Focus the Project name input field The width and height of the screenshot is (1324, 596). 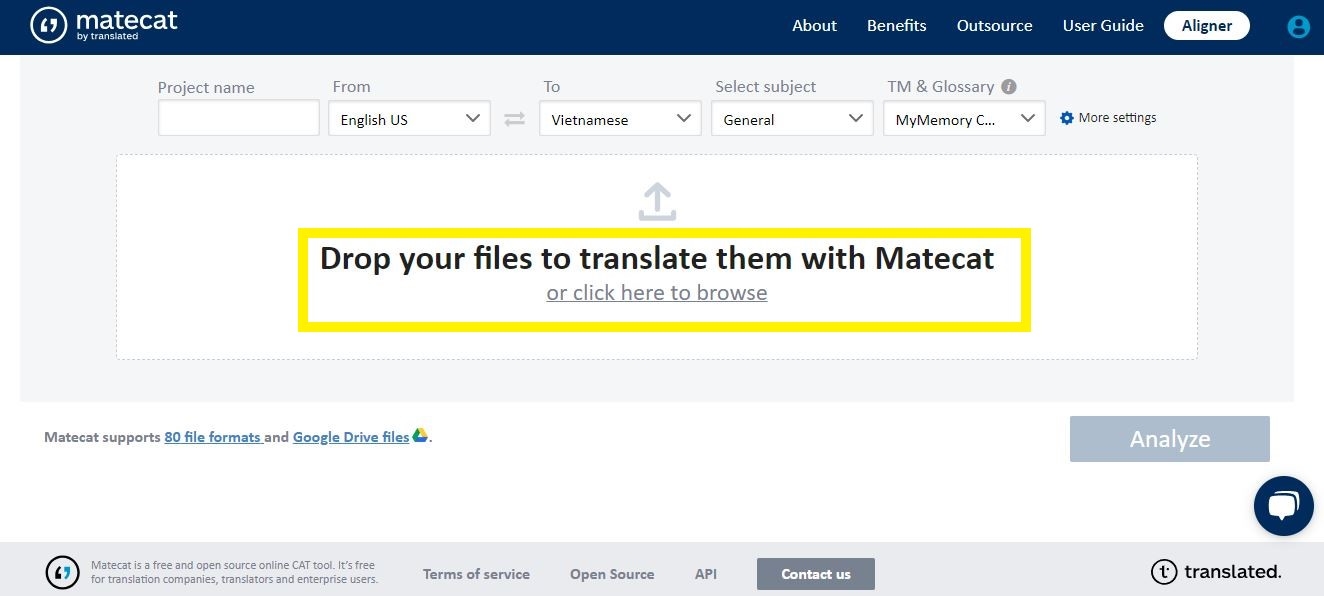(239, 118)
